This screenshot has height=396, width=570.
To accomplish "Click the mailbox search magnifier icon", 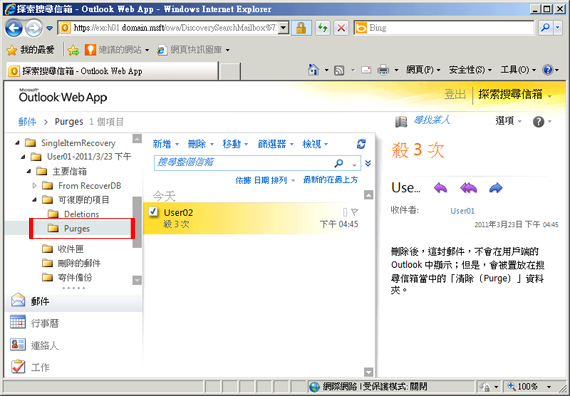I will [x=339, y=163].
